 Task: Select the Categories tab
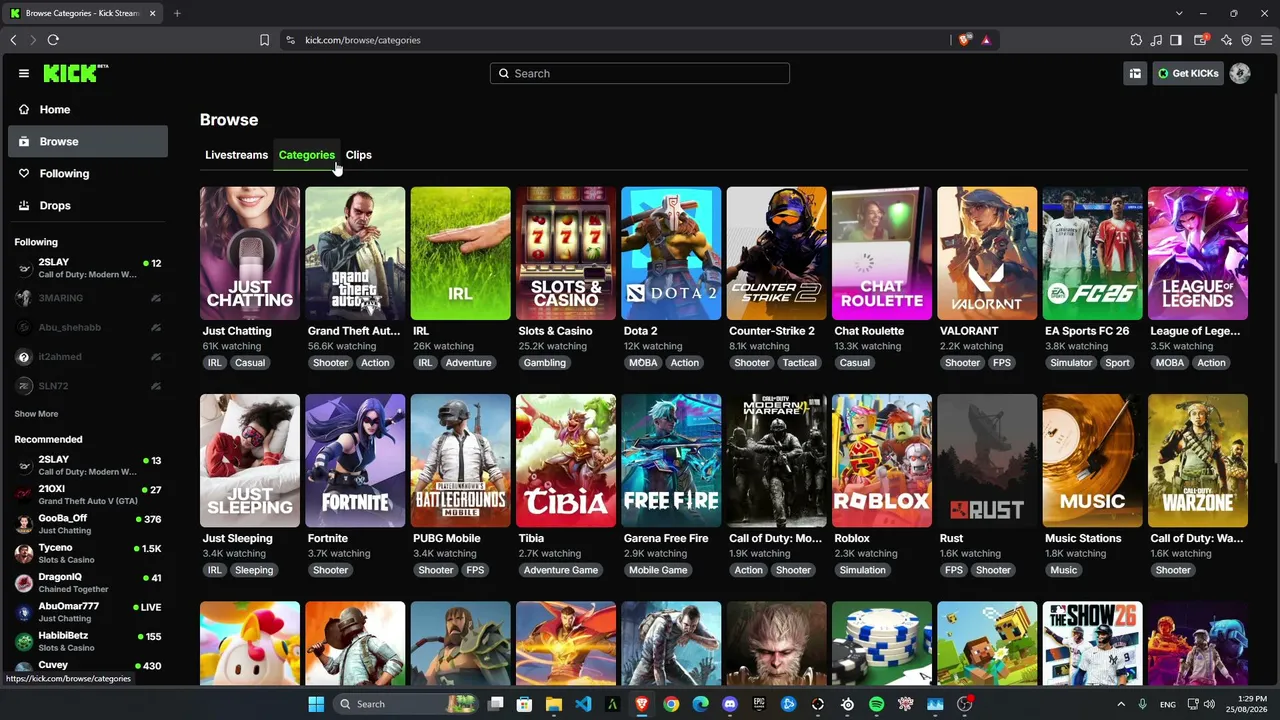point(307,155)
